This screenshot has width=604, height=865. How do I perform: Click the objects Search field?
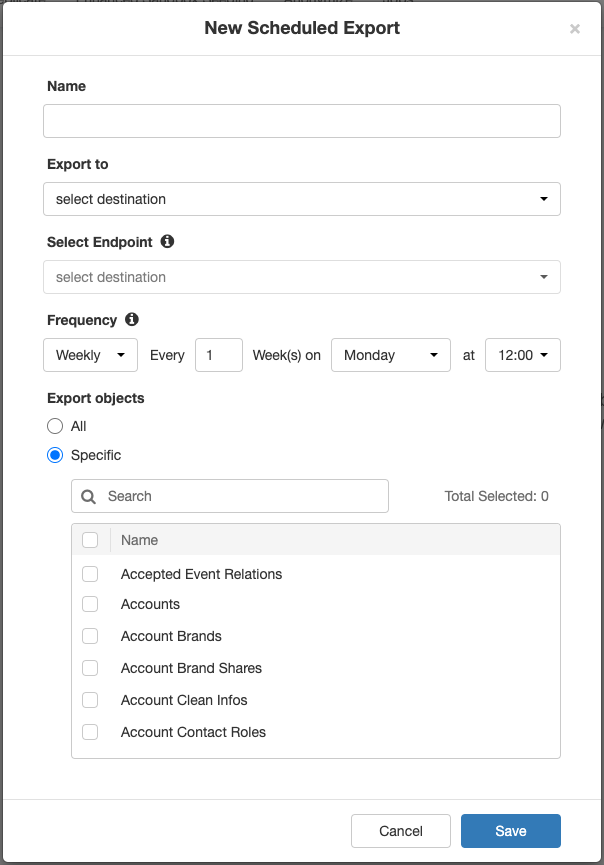pyautogui.click(x=230, y=496)
